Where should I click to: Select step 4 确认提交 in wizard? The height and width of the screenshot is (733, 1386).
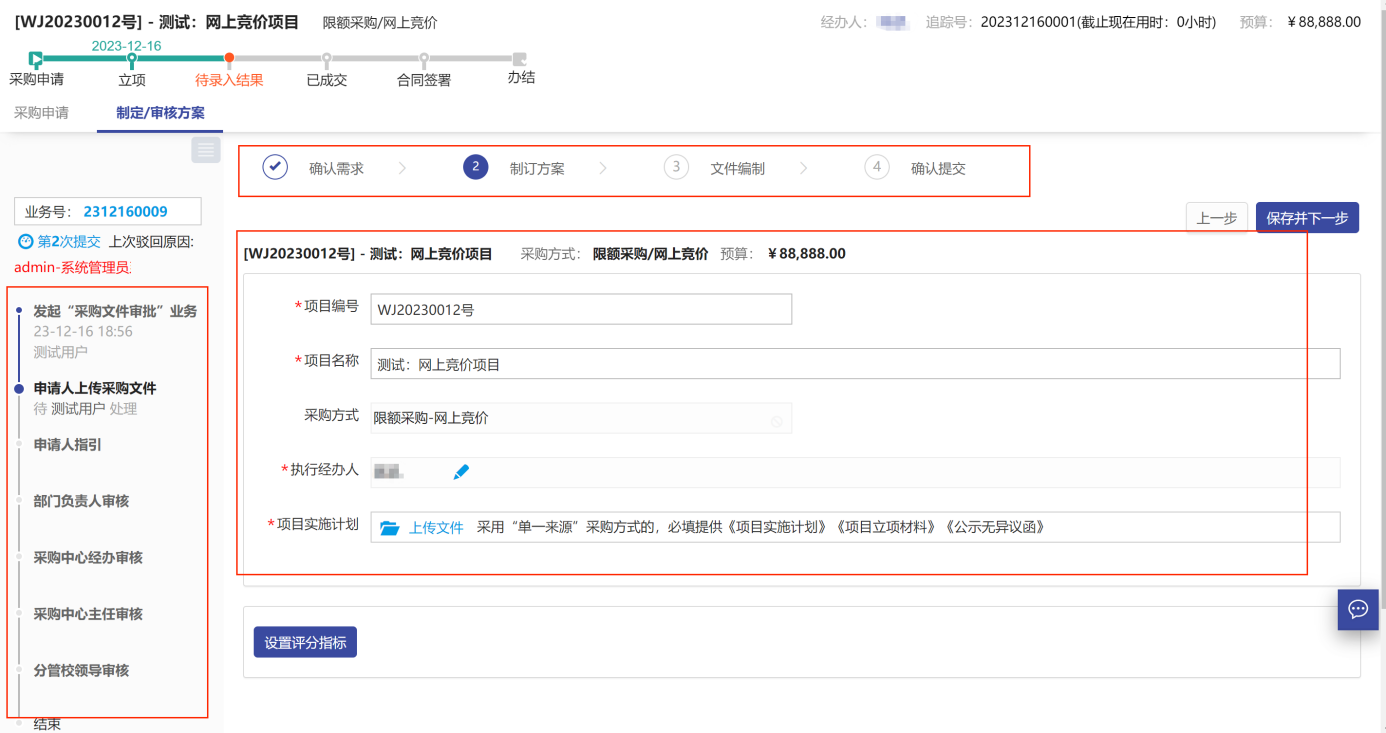click(x=877, y=167)
